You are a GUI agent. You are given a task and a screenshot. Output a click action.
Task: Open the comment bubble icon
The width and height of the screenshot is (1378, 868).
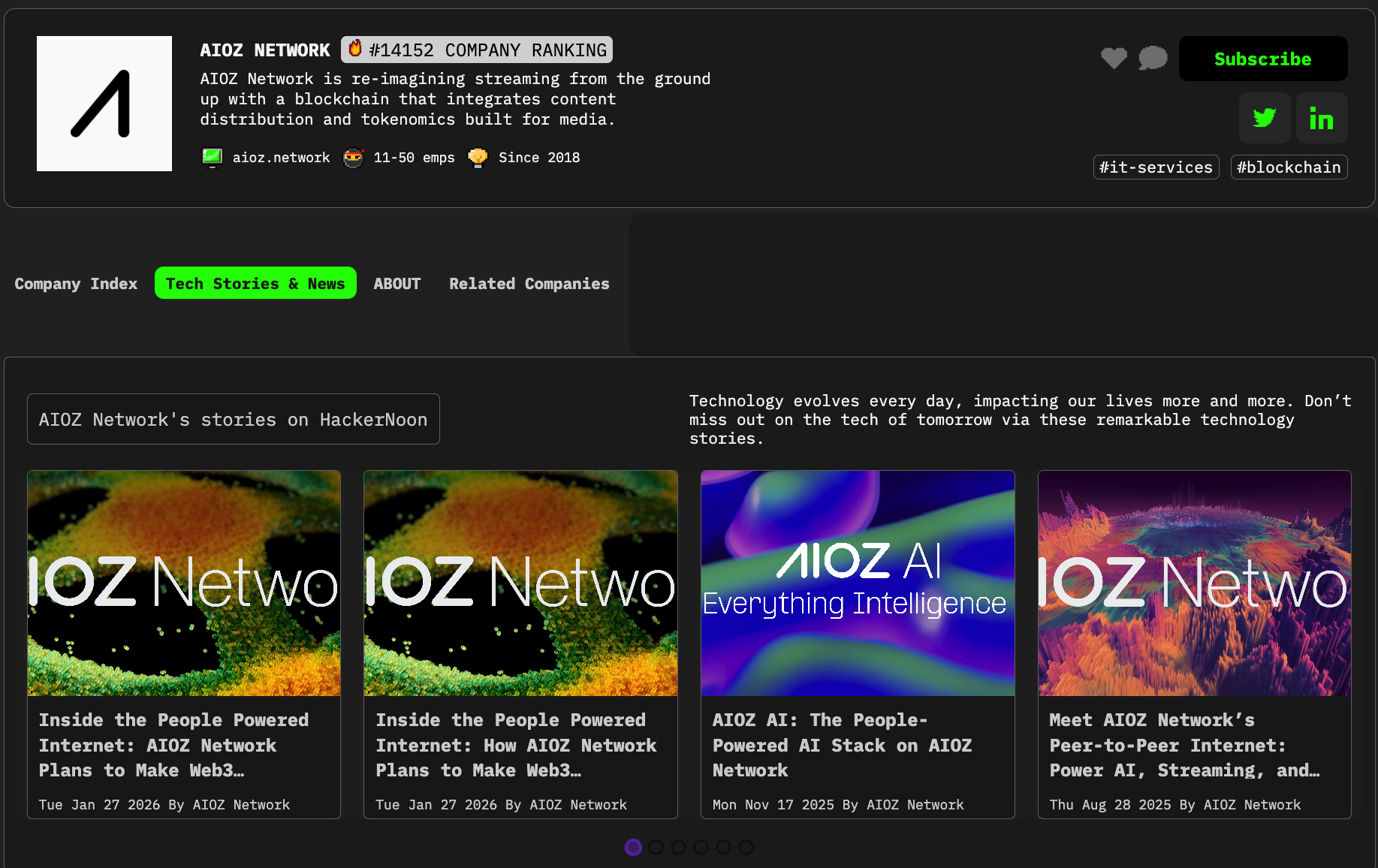pos(1153,58)
